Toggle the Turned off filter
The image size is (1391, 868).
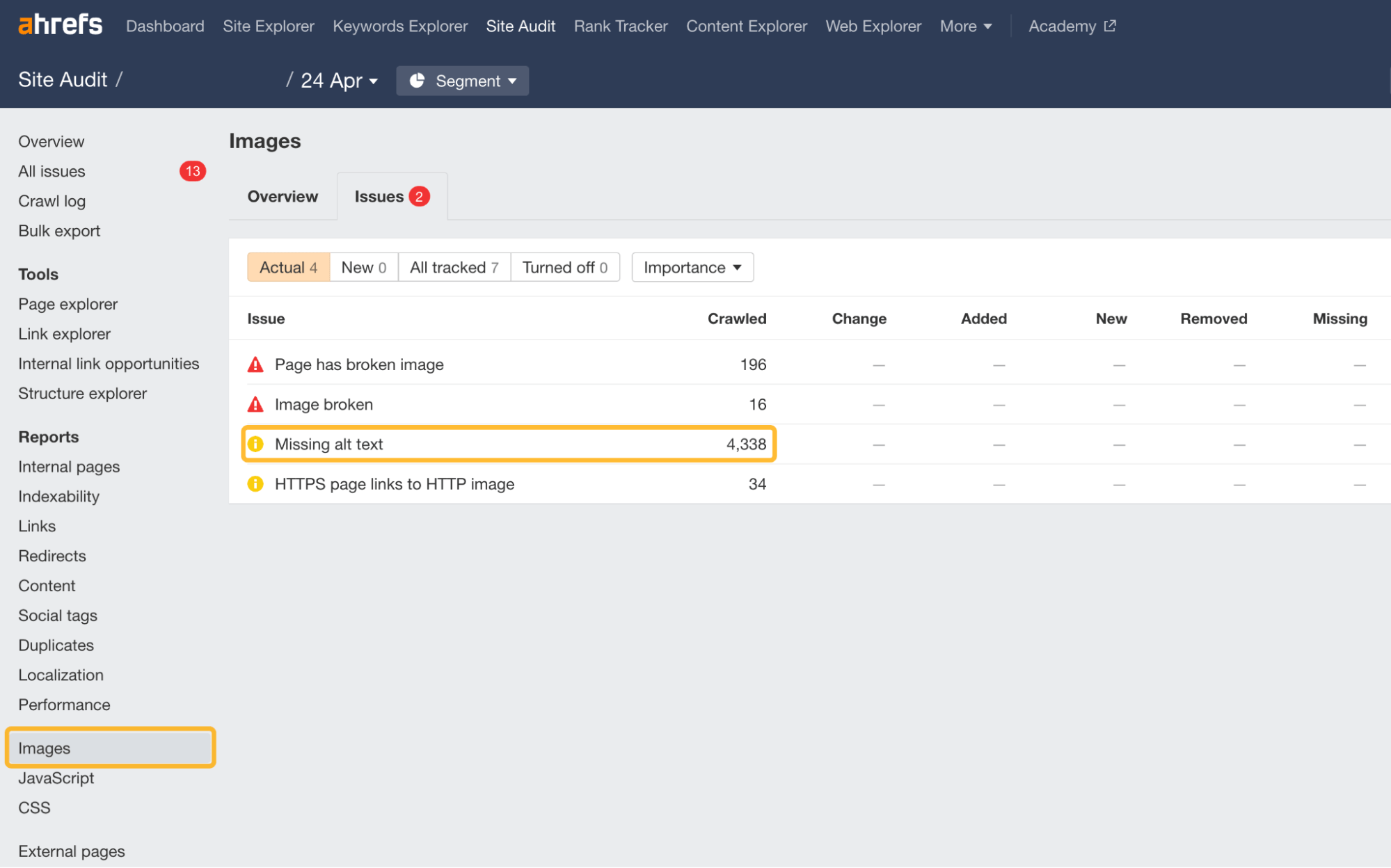564,267
